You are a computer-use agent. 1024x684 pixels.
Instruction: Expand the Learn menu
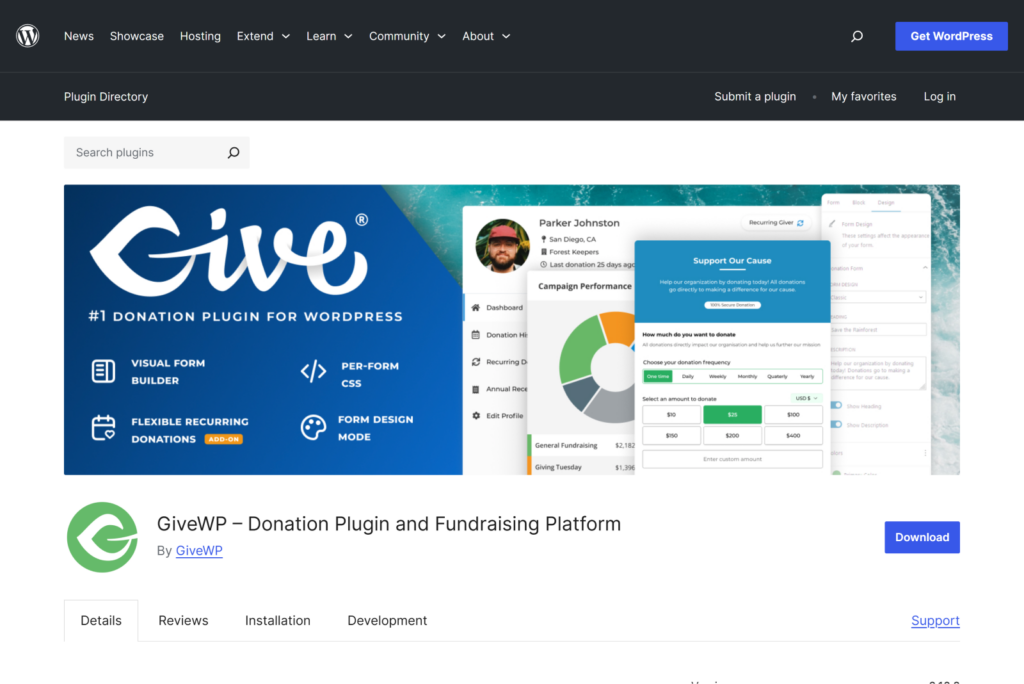tap(329, 36)
